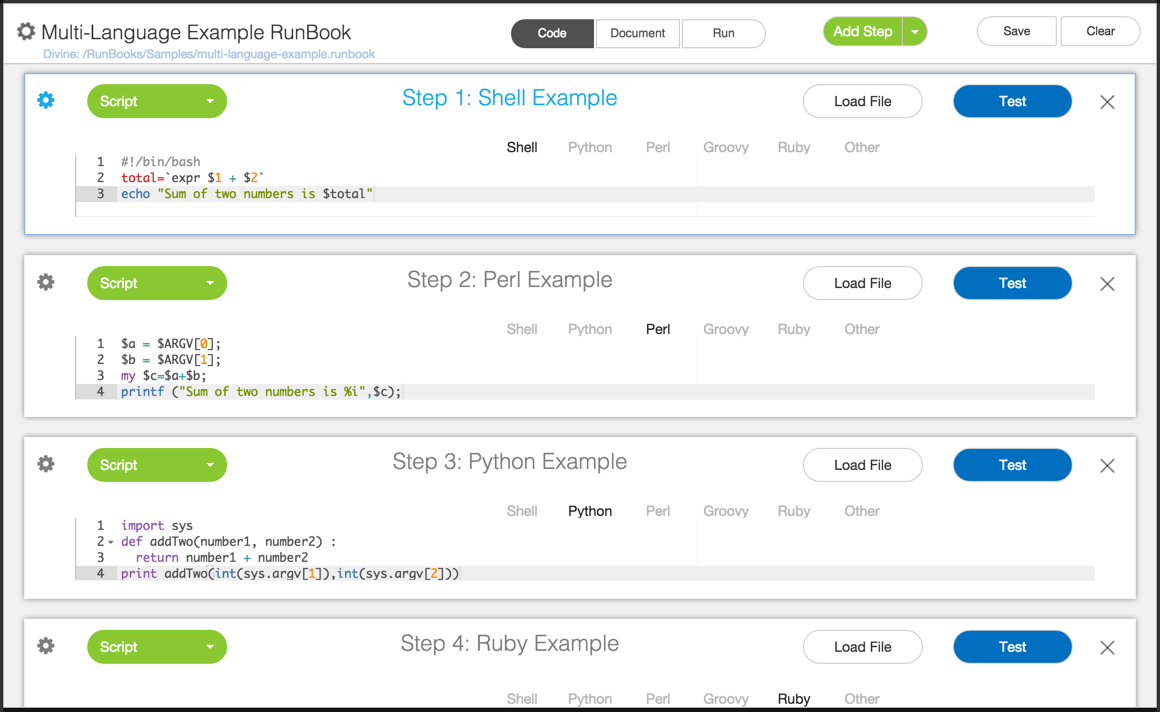The width and height of the screenshot is (1160, 712).
Task: Select Groovy language in Step 2
Action: coord(726,329)
